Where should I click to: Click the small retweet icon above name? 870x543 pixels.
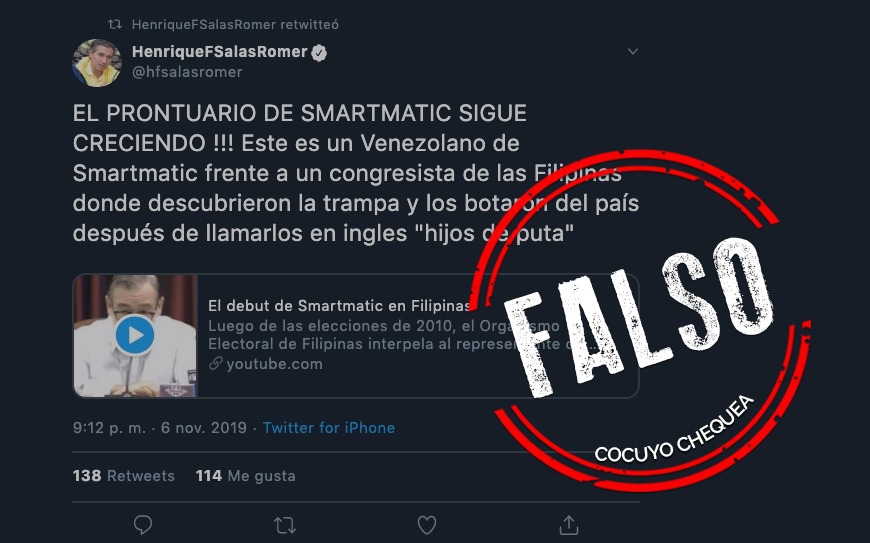[x=115, y=24]
